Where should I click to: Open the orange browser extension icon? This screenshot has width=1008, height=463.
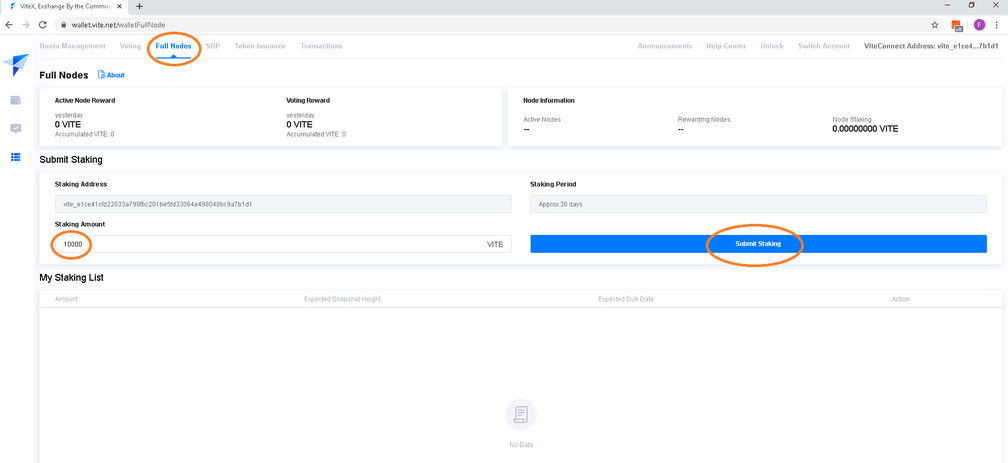tap(957, 25)
